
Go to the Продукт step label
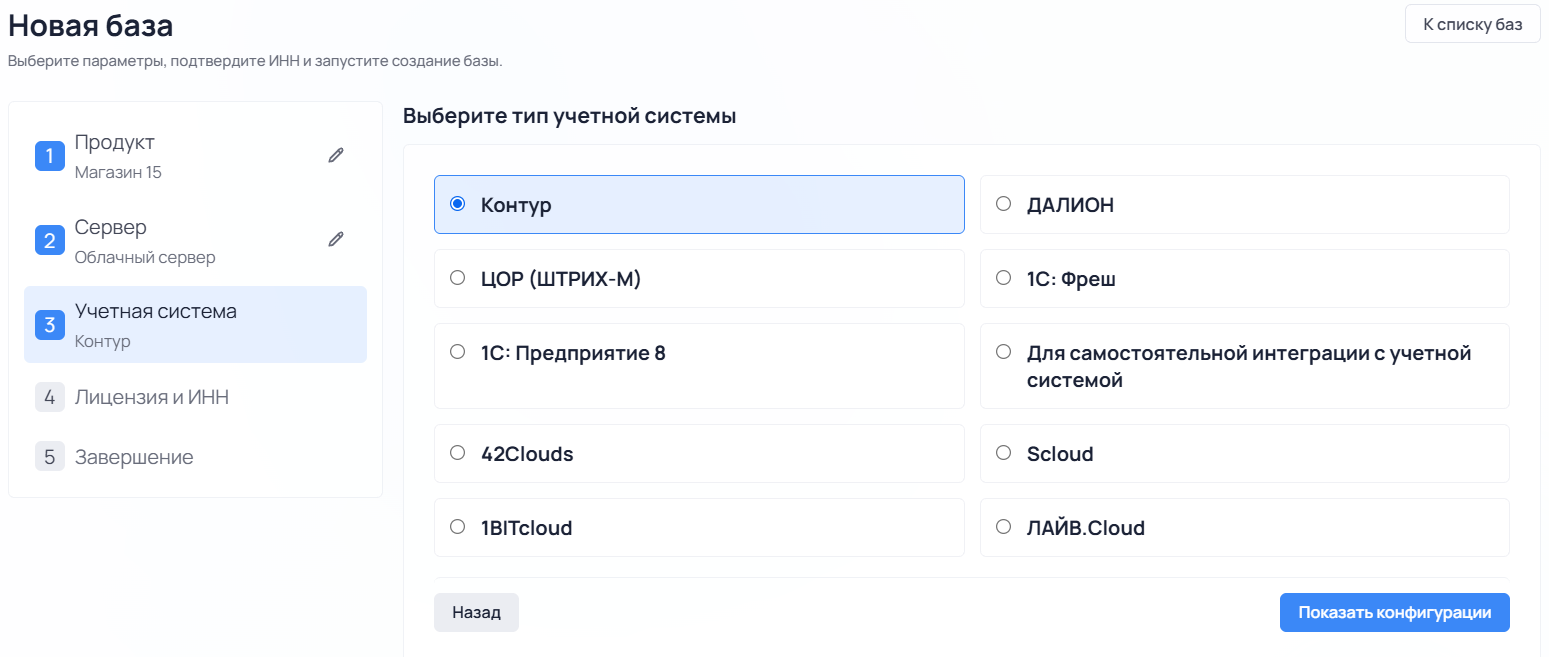(115, 142)
